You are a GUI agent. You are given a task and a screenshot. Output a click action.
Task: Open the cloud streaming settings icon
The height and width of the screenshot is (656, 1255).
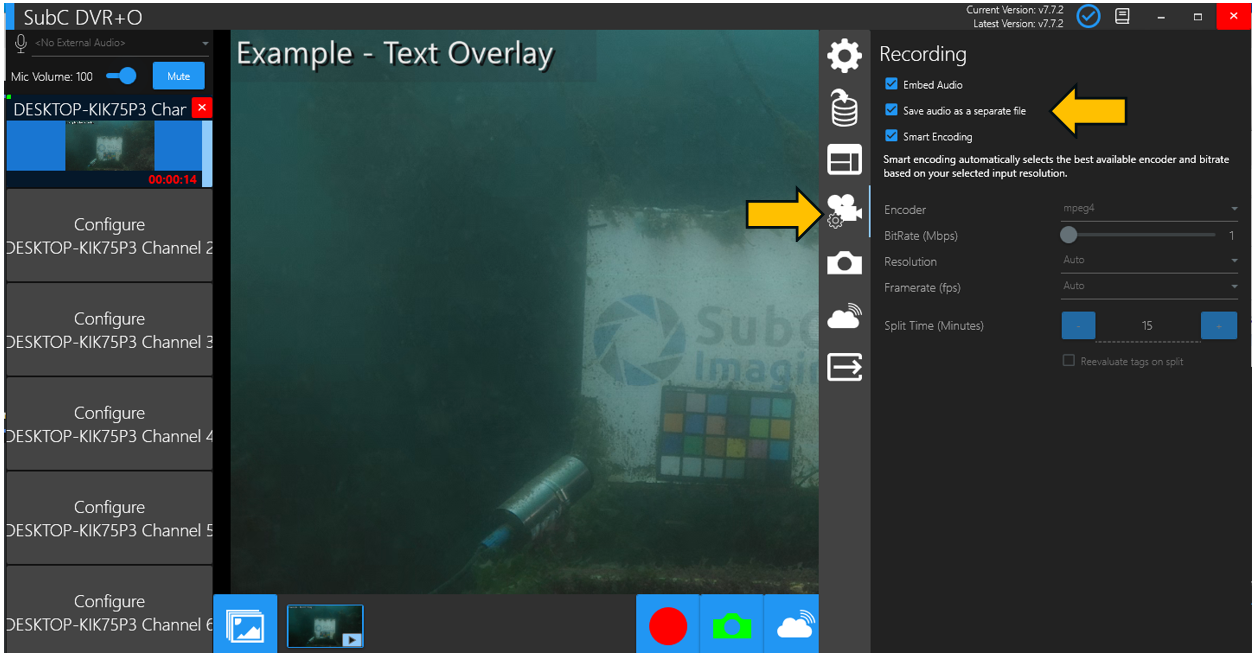coord(845,316)
